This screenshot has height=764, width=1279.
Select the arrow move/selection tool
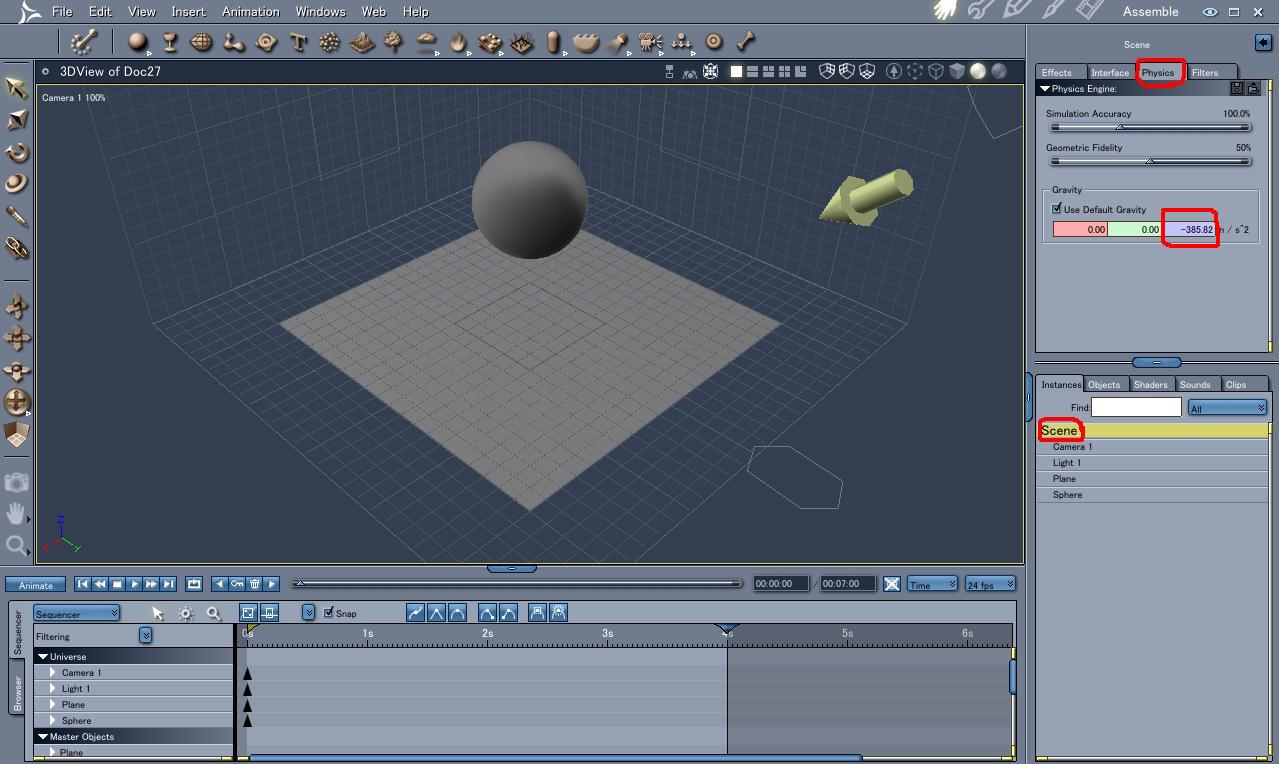pos(16,87)
